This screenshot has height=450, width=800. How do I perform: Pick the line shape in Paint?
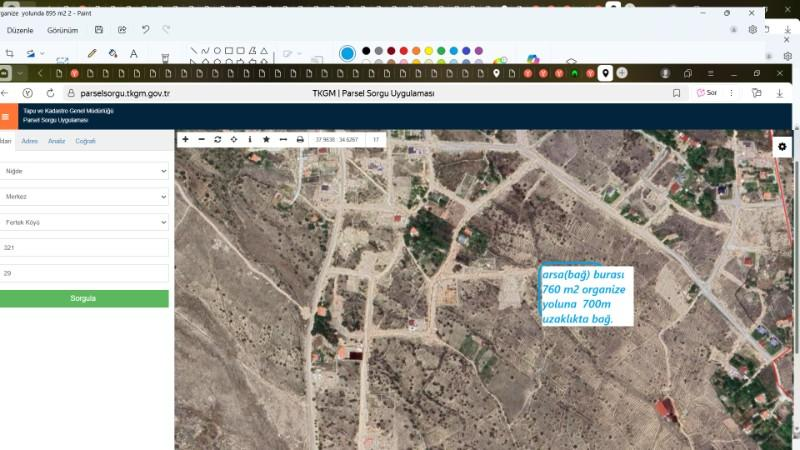[193, 51]
